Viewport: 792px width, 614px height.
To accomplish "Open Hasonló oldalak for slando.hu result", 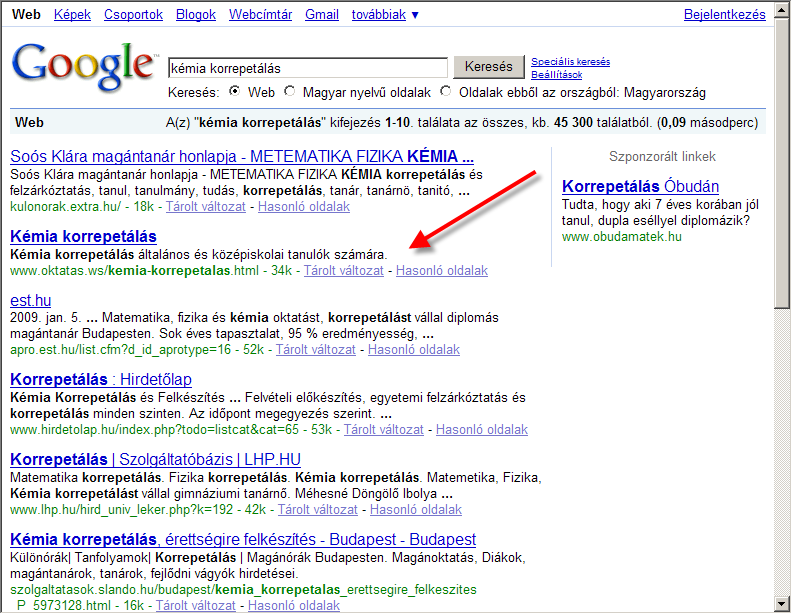I will (x=294, y=605).
